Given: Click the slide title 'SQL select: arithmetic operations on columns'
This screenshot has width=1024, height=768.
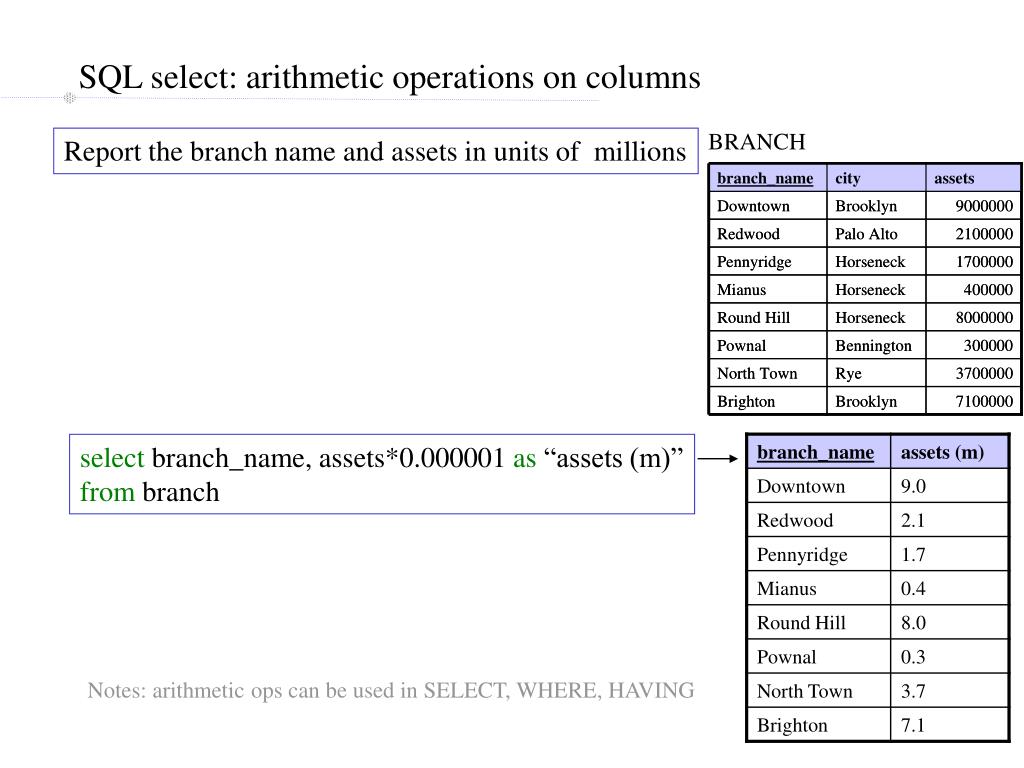Looking at the screenshot, I should (x=389, y=78).
